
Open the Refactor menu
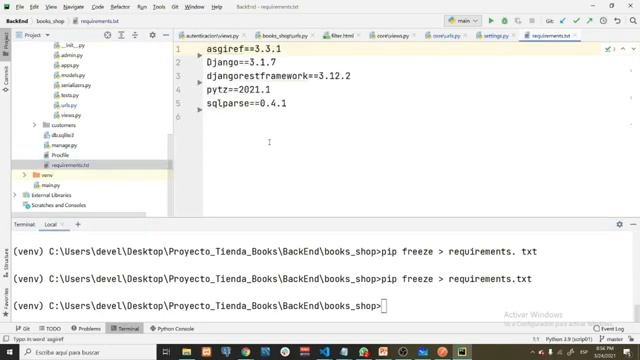coord(120,7)
